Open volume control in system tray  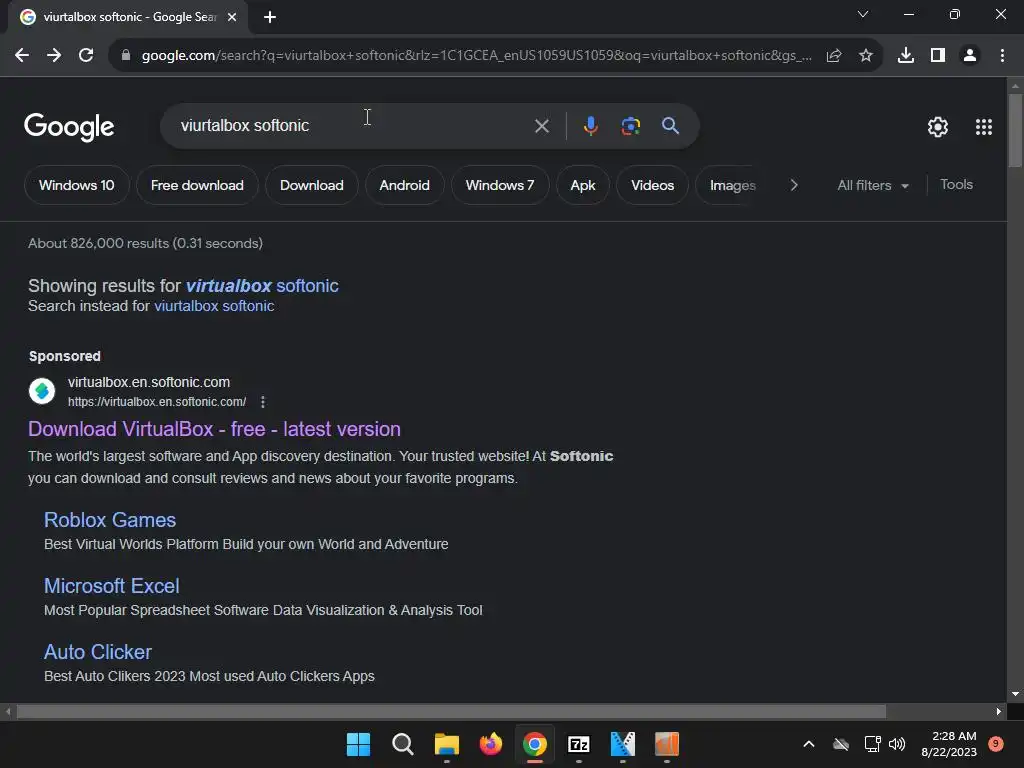point(897,744)
